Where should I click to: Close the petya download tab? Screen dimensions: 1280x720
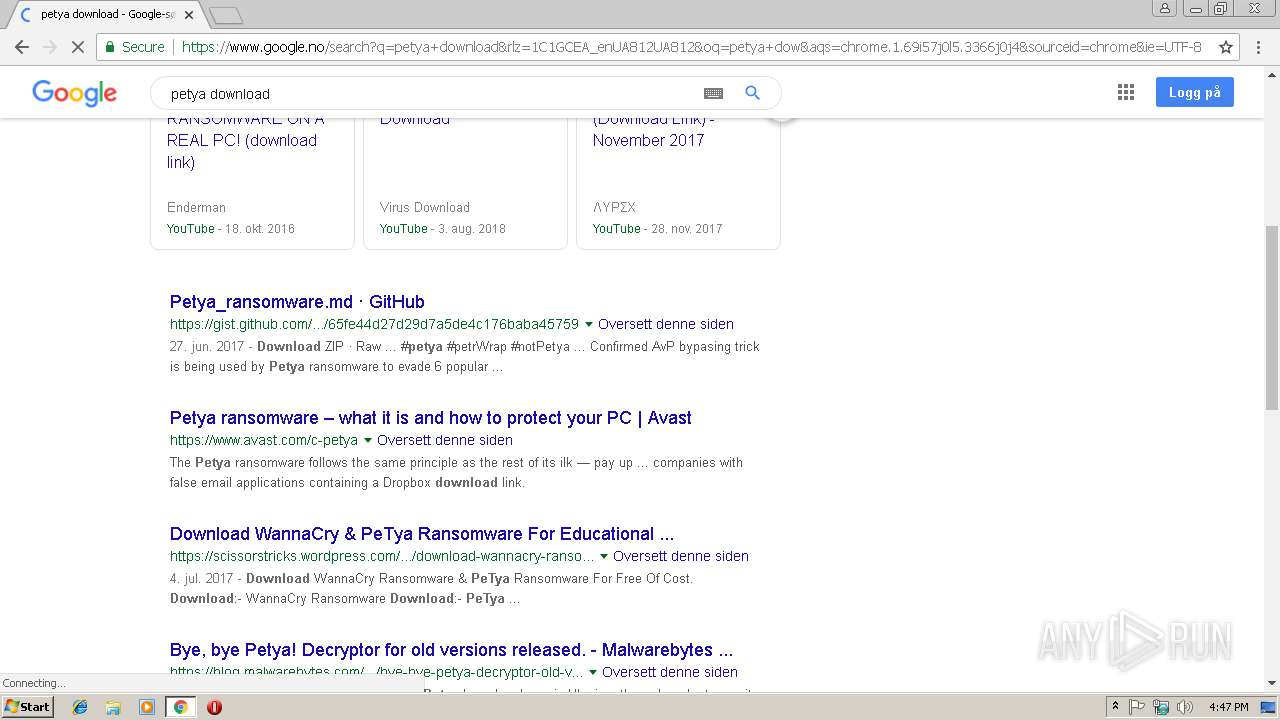click(189, 15)
